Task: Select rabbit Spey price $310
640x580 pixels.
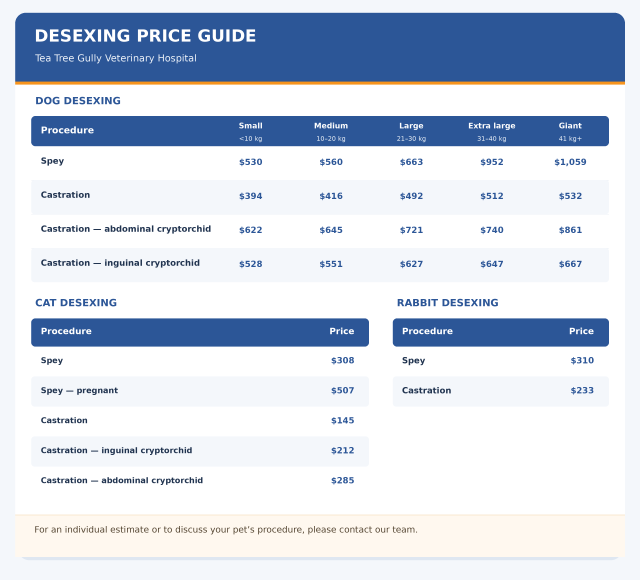Action: click(582, 360)
